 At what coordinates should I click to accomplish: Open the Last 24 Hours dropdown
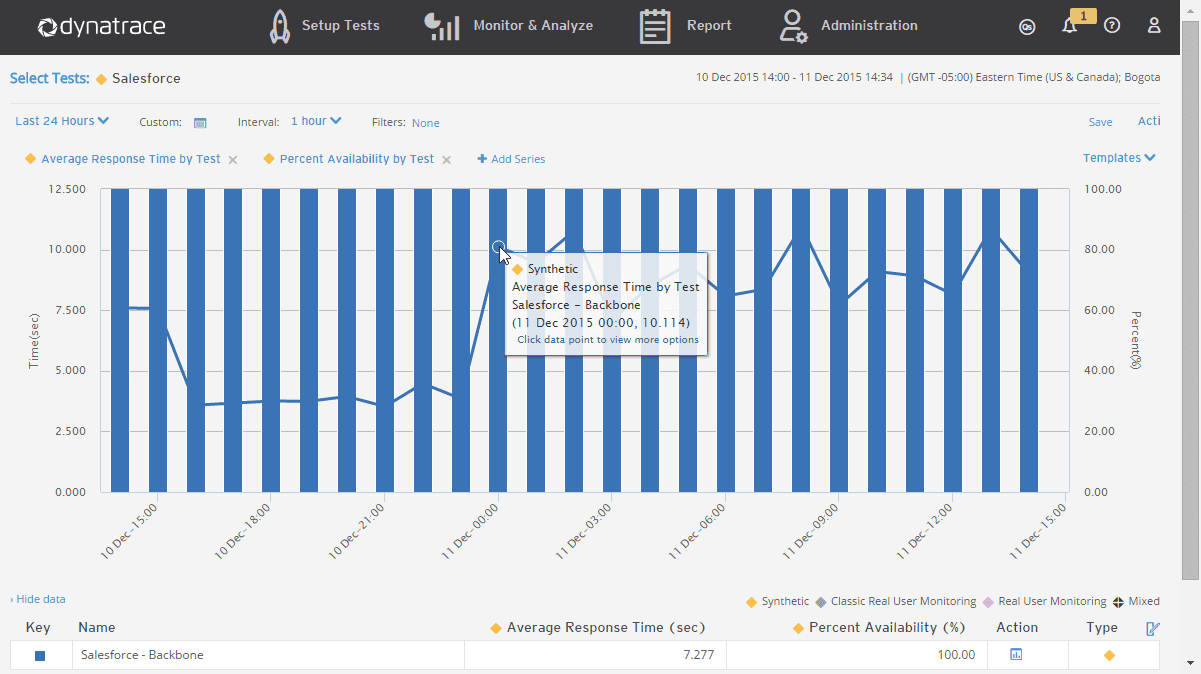point(62,121)
